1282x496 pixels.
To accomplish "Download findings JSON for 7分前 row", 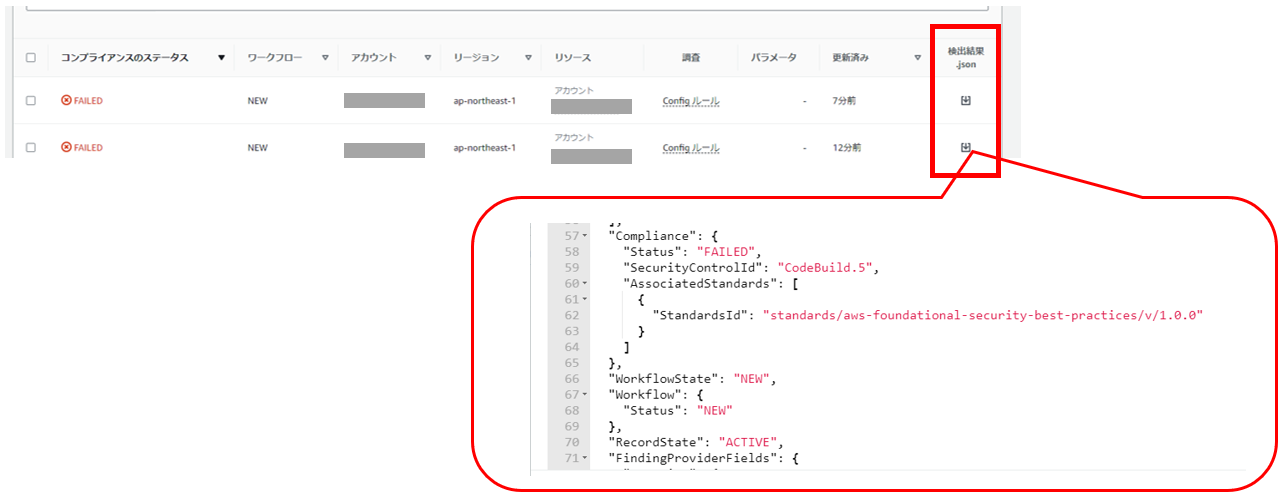I will pos(965,100).
